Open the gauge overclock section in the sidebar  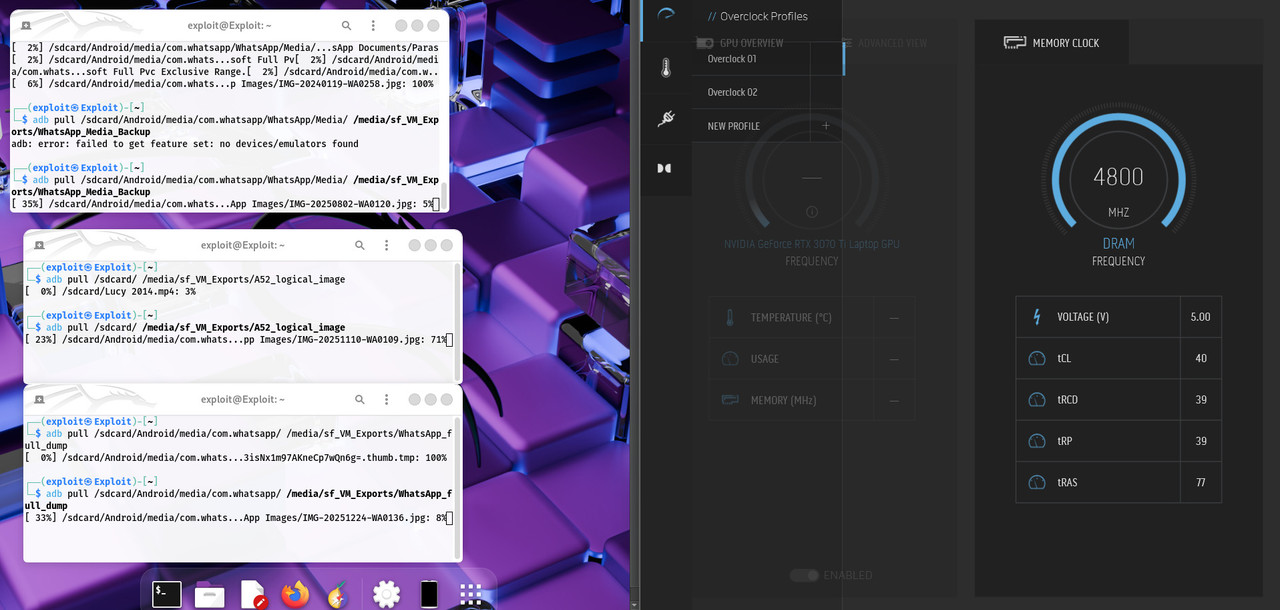click(x=665, y=14)
